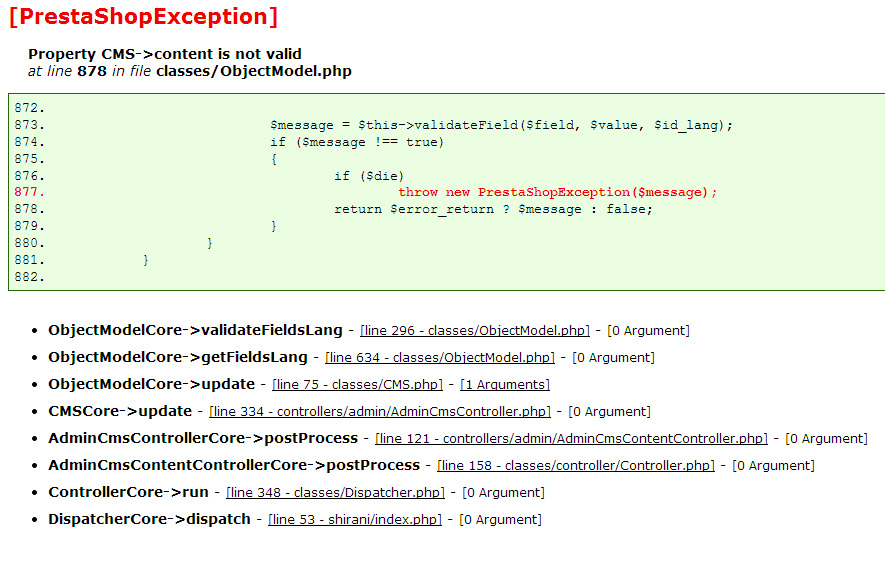The height and width of the screenshot is (566, 885).
Task: Click [0 Argument] beside DispatcherCore->dispatch
Action: click(x=501, y=520)
